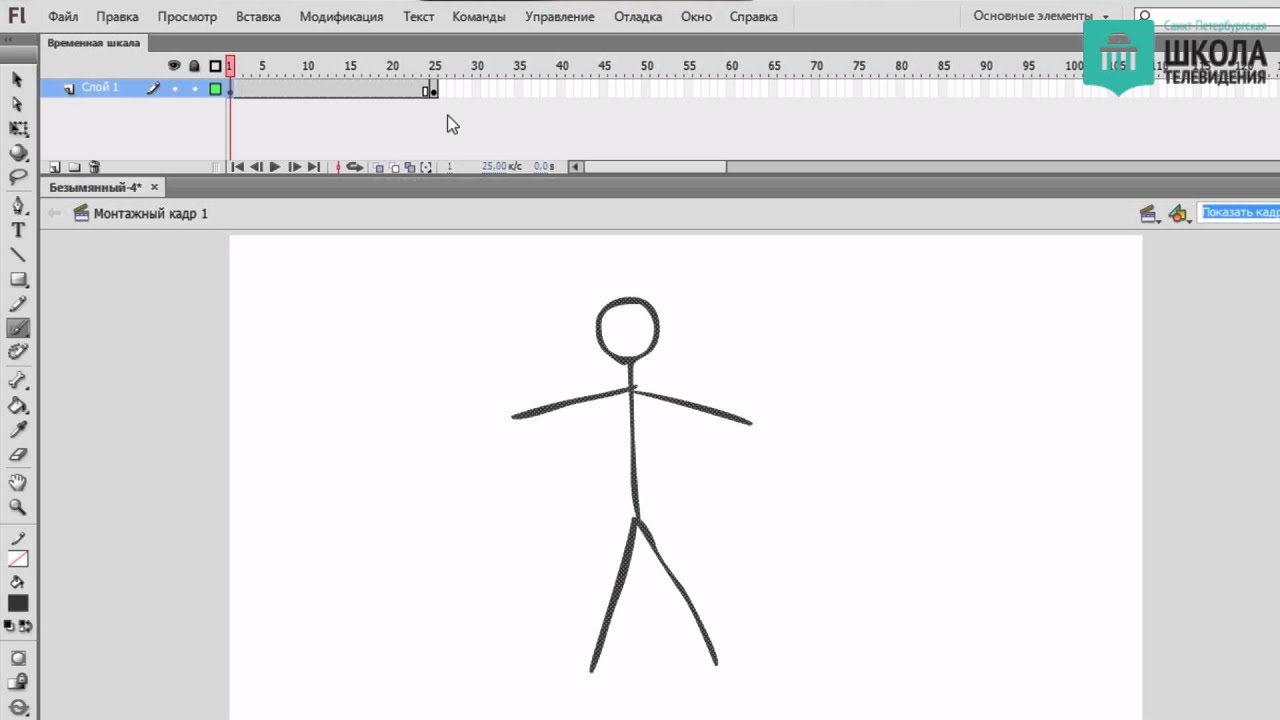1280x720 pixels.
Task: Select the Lasso tool
Action: click(x=18, y=177)
